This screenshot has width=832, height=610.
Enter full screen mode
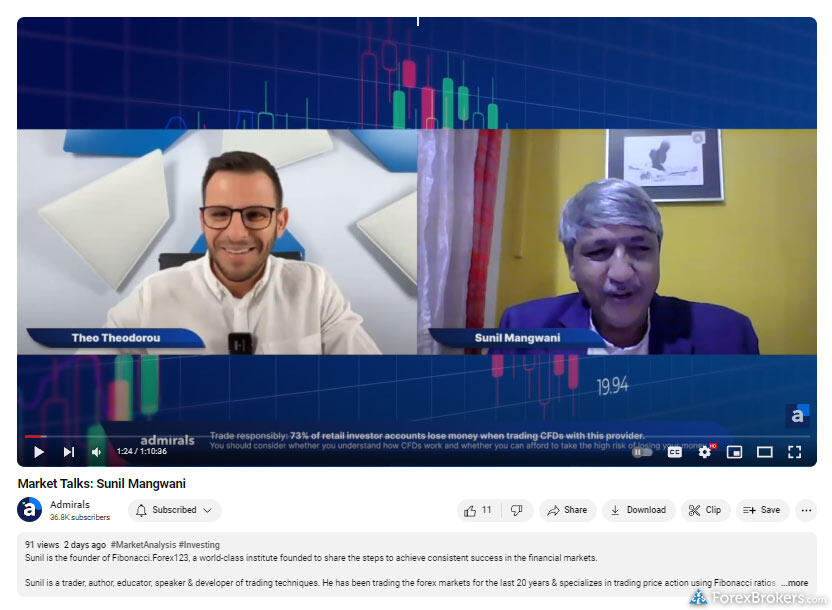794,452
